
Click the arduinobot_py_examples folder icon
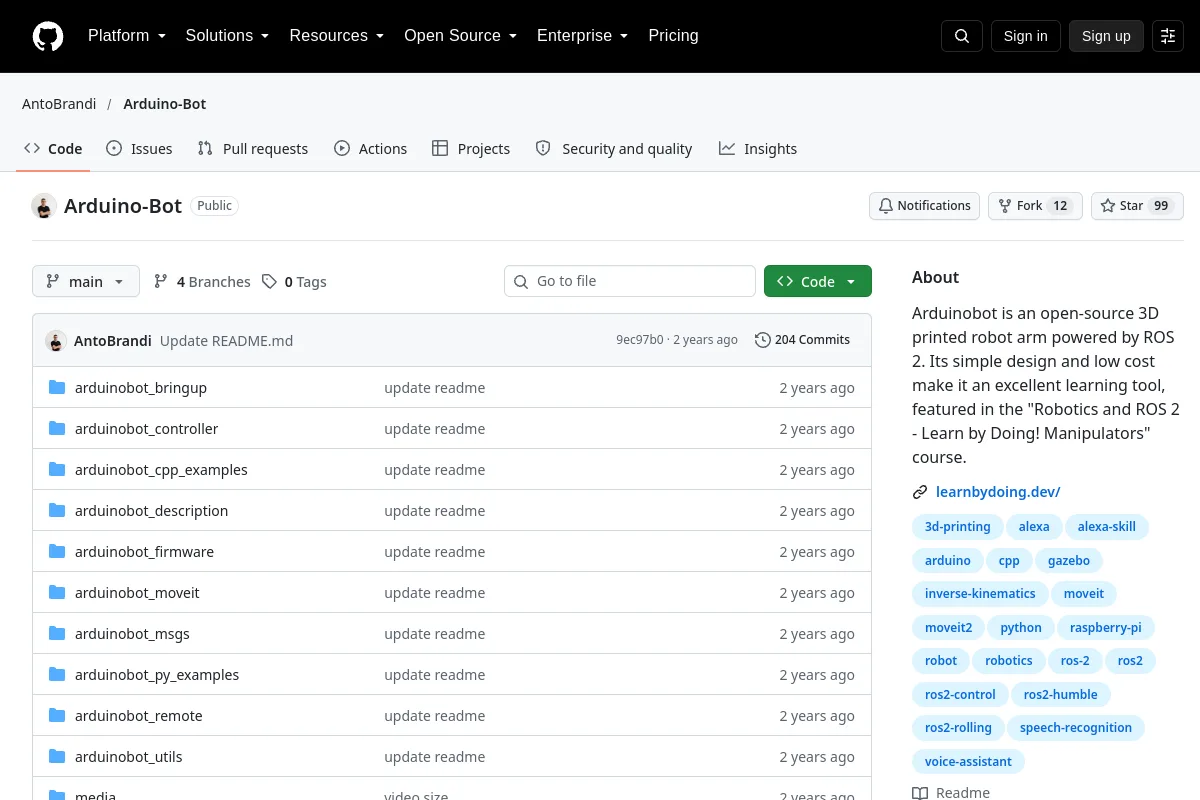click(x=57, y=674)
